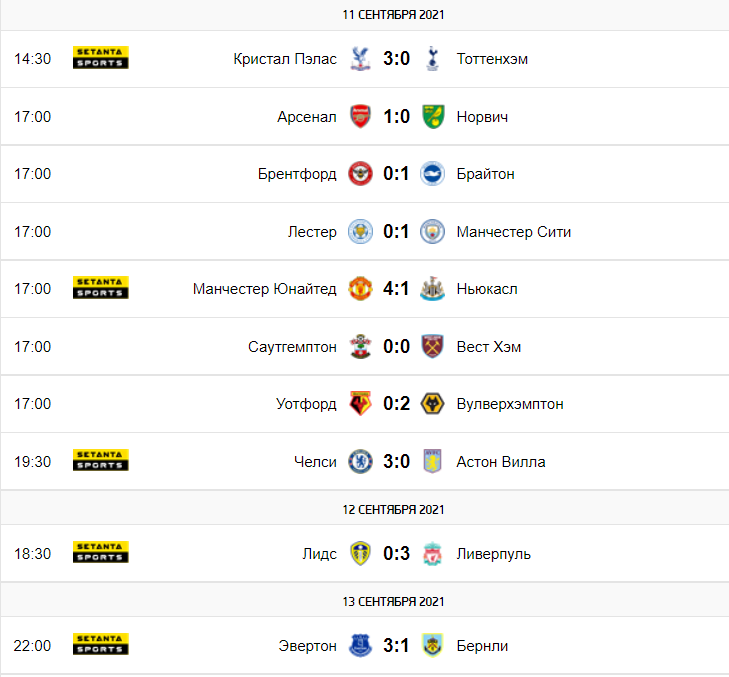Click the Crystal Palace club crest
This screenshot has height=677, width=729.
coord(360,59)
